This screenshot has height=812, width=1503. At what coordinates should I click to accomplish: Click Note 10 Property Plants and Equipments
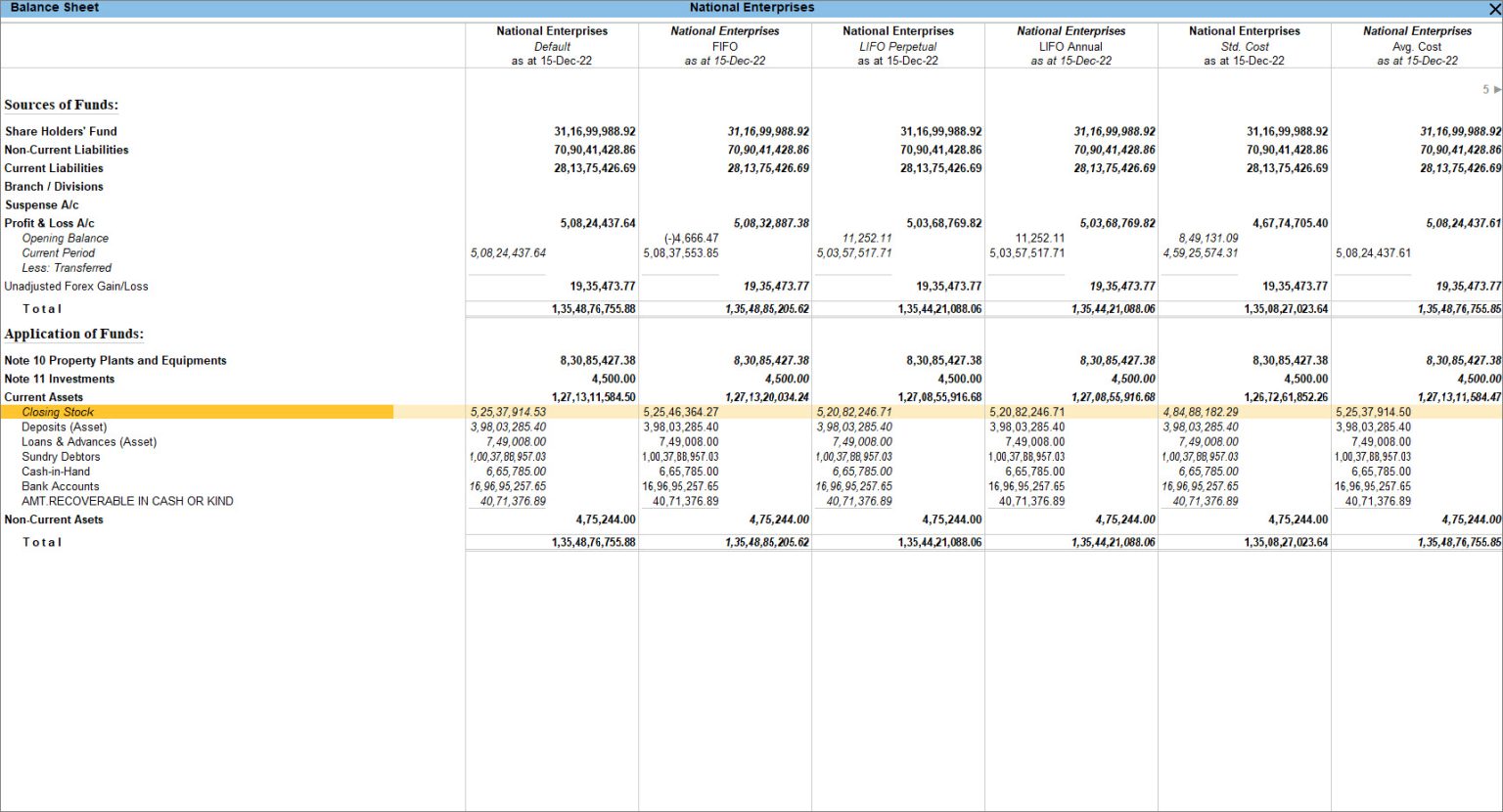[114, 360]
